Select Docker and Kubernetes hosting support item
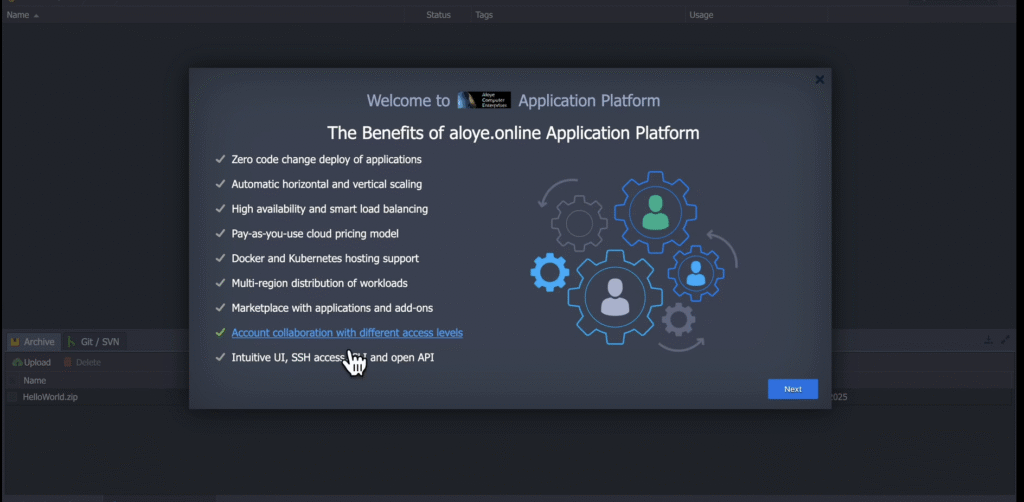The image size is (1024, 502). pyautogui.click(x=327, y=258)
